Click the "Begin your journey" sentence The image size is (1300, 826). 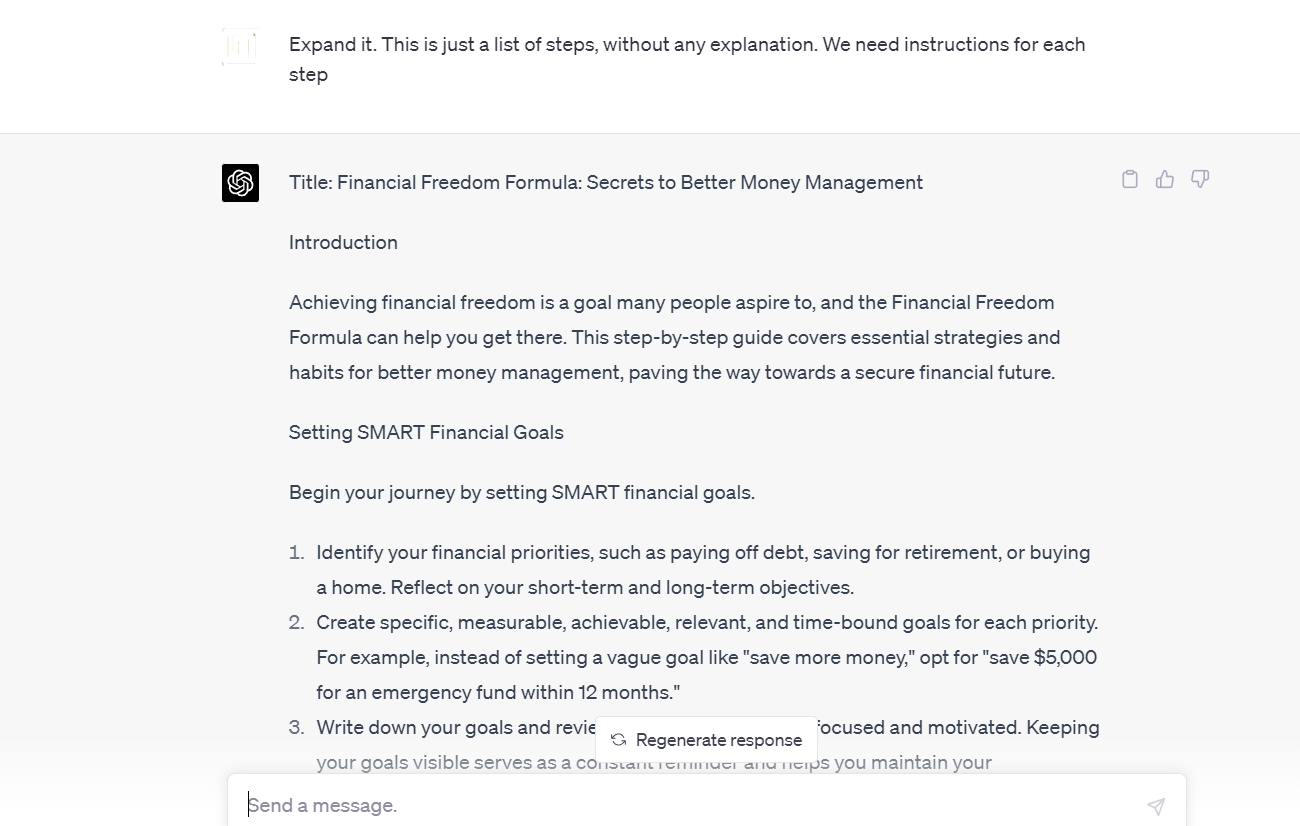521,492
